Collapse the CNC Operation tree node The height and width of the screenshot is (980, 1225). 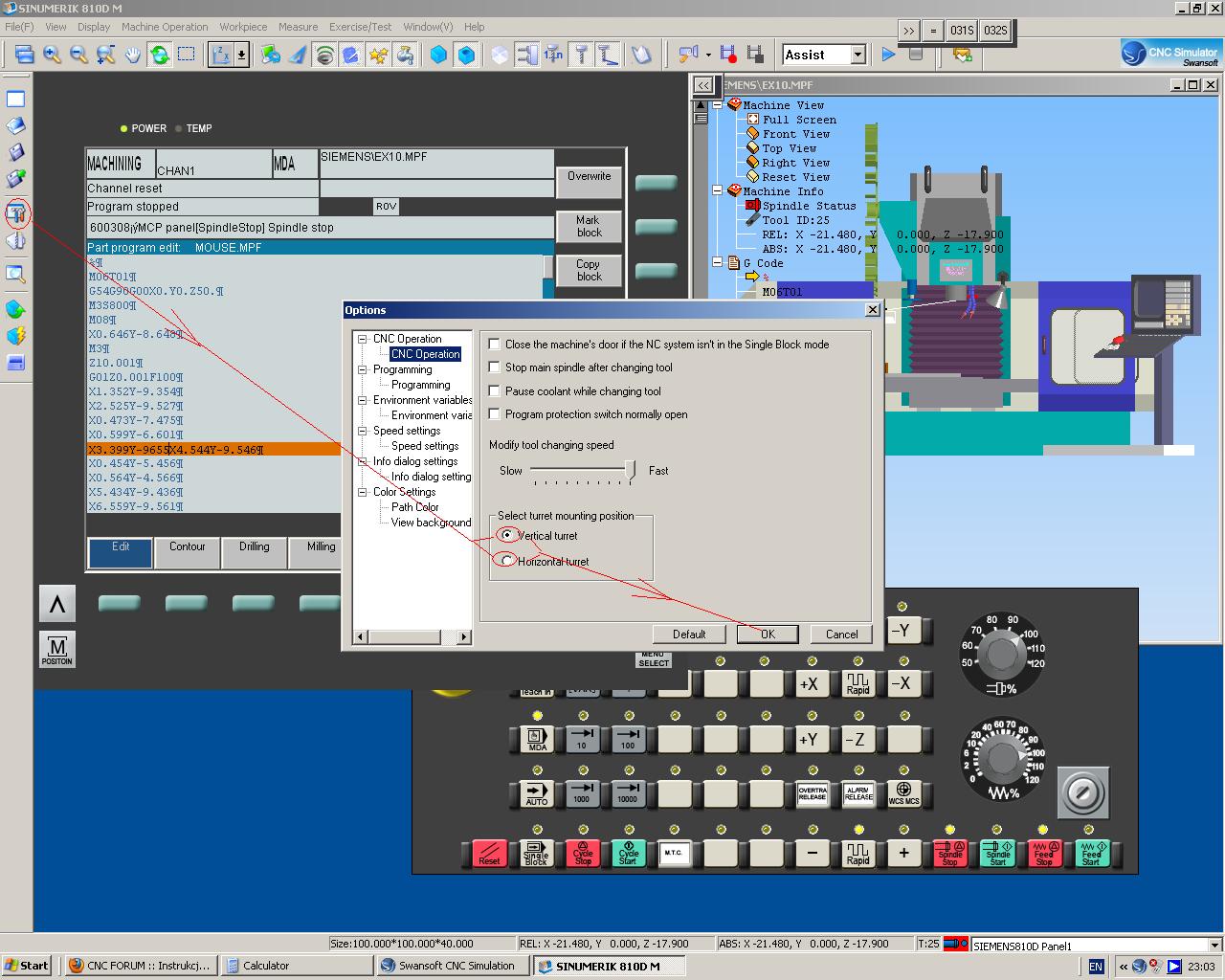[363, 339]
